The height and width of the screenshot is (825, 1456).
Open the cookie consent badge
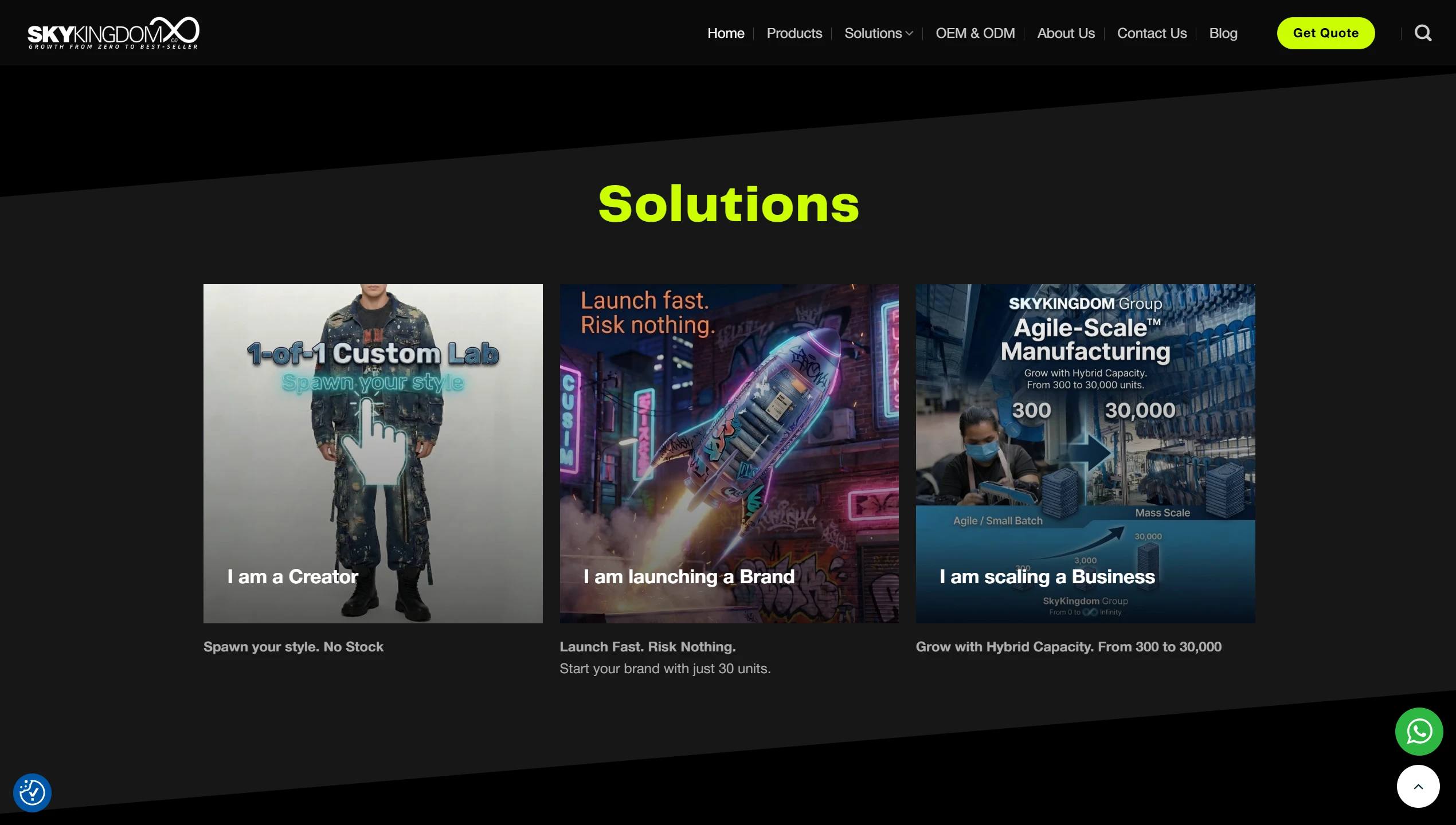[32, 792]
